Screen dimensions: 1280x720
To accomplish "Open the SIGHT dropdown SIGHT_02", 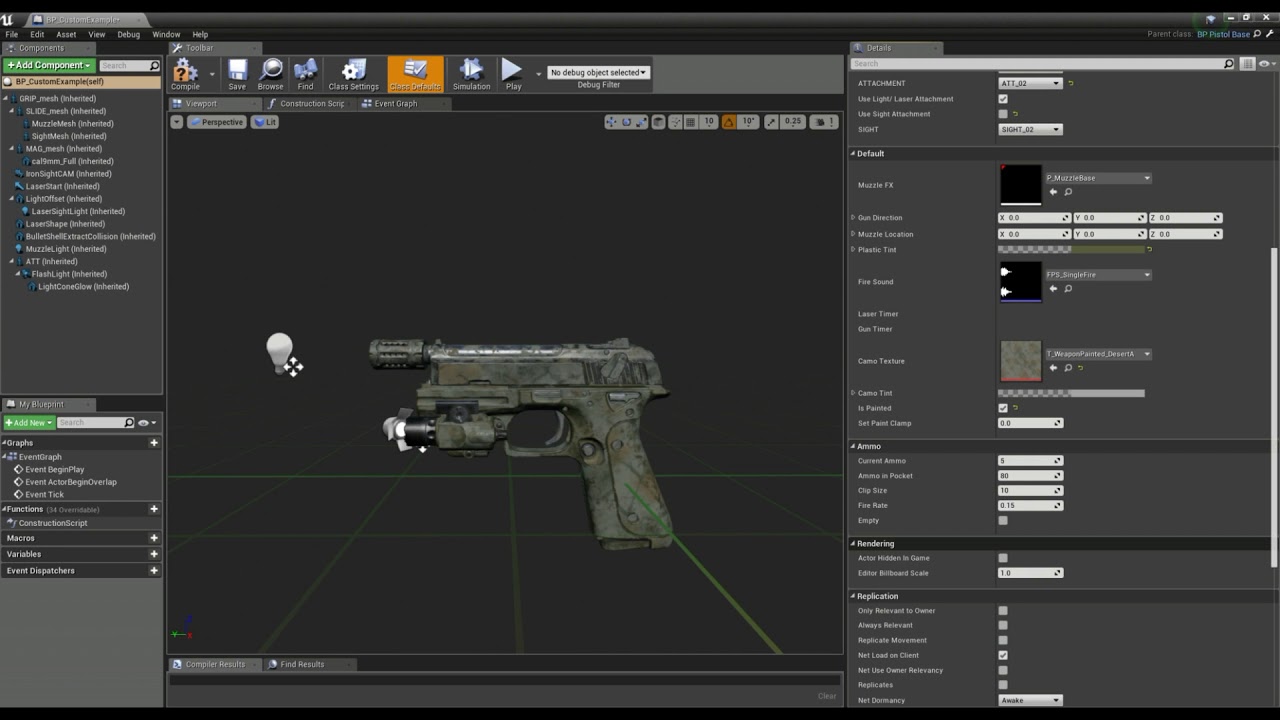I will coord(1030,129).
